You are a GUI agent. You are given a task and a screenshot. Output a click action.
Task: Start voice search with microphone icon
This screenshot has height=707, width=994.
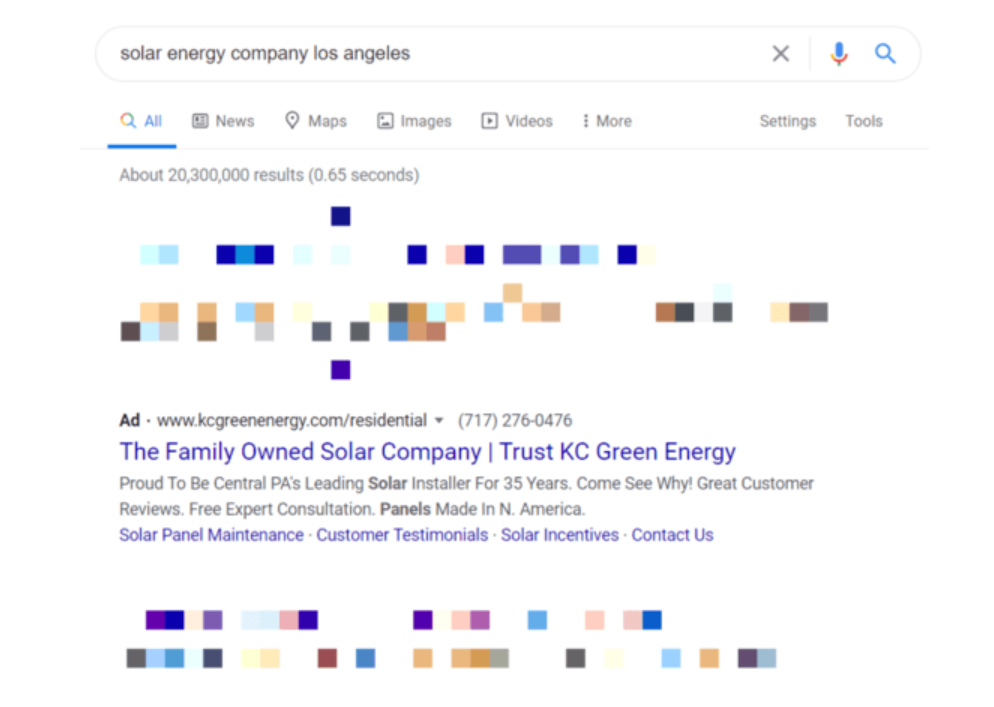point(838,54)
